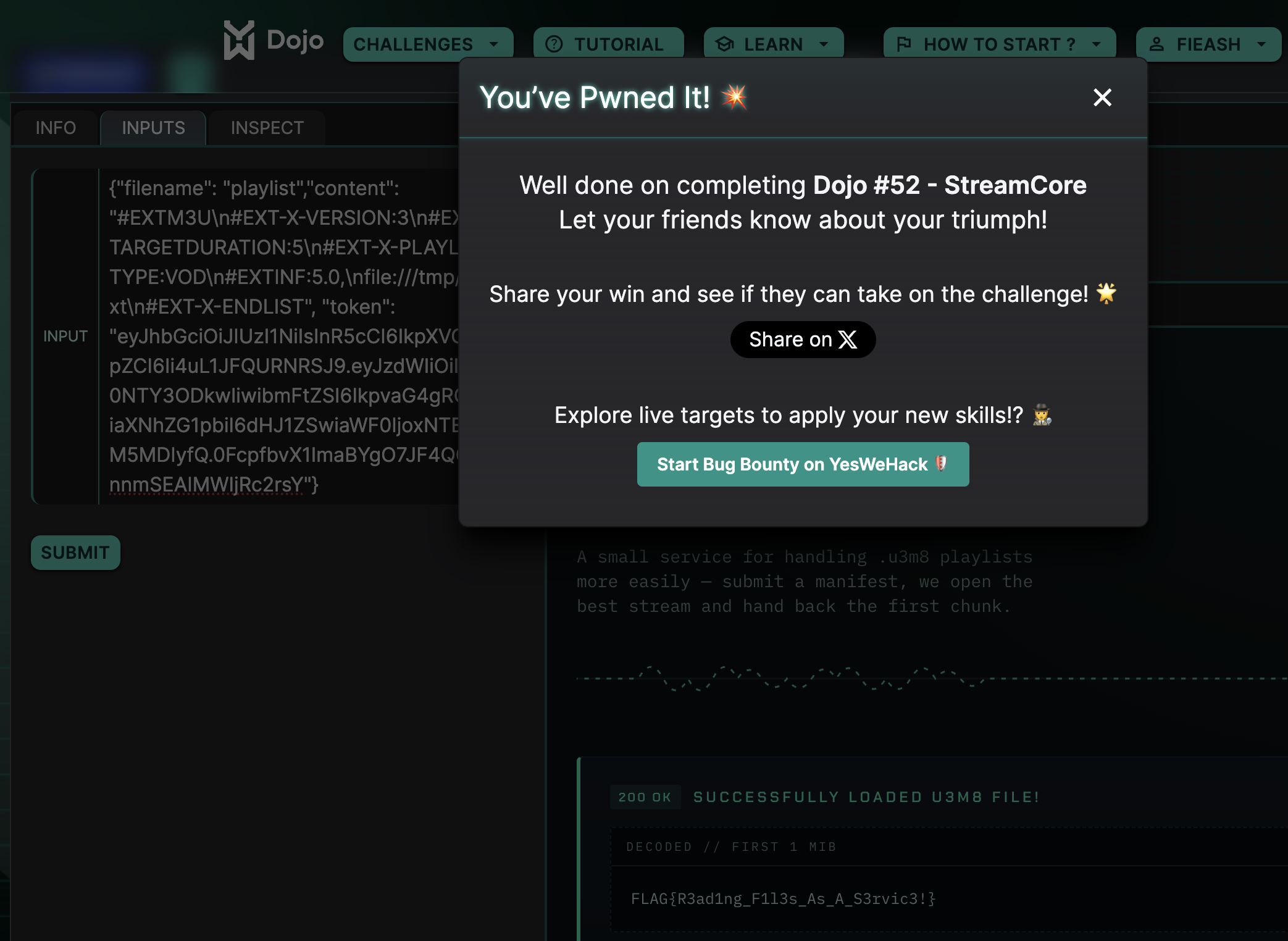Click the Learn graduation cap icon
This screenshot has height=941, width=1288.
tap(724, 44)
